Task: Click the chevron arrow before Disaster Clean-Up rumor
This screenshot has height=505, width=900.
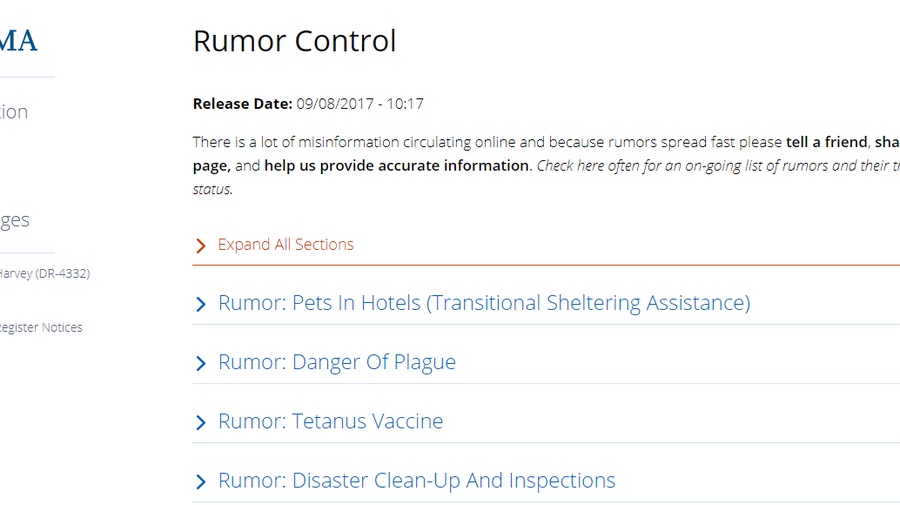Action: 200,481
